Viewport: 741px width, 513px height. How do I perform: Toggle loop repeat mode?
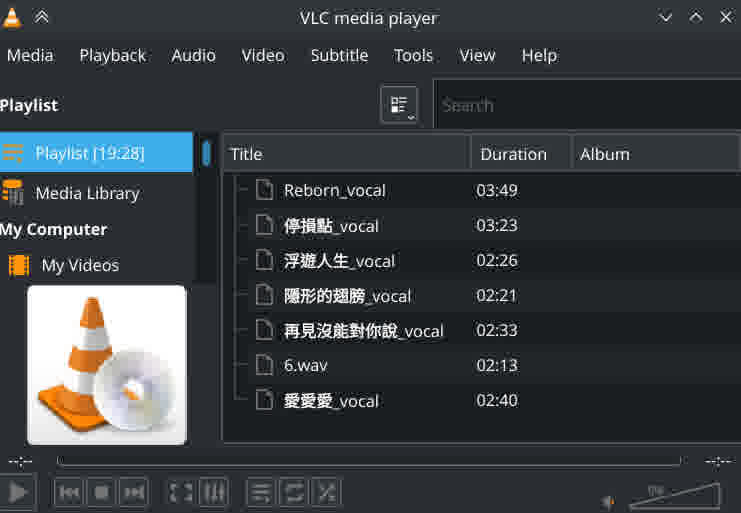click(x=293, y=493)
